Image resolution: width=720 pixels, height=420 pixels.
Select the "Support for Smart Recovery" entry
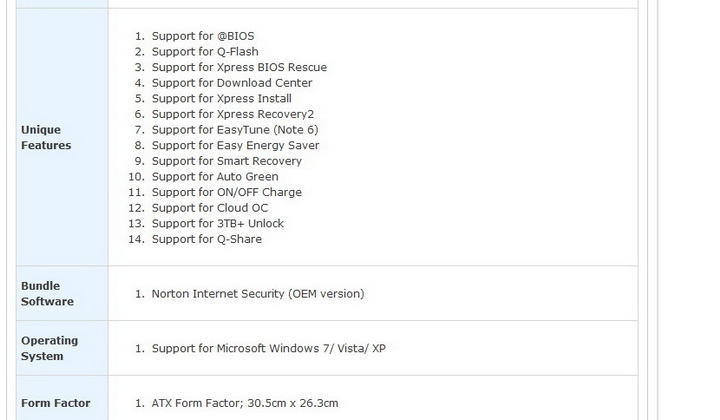point(227,161)
